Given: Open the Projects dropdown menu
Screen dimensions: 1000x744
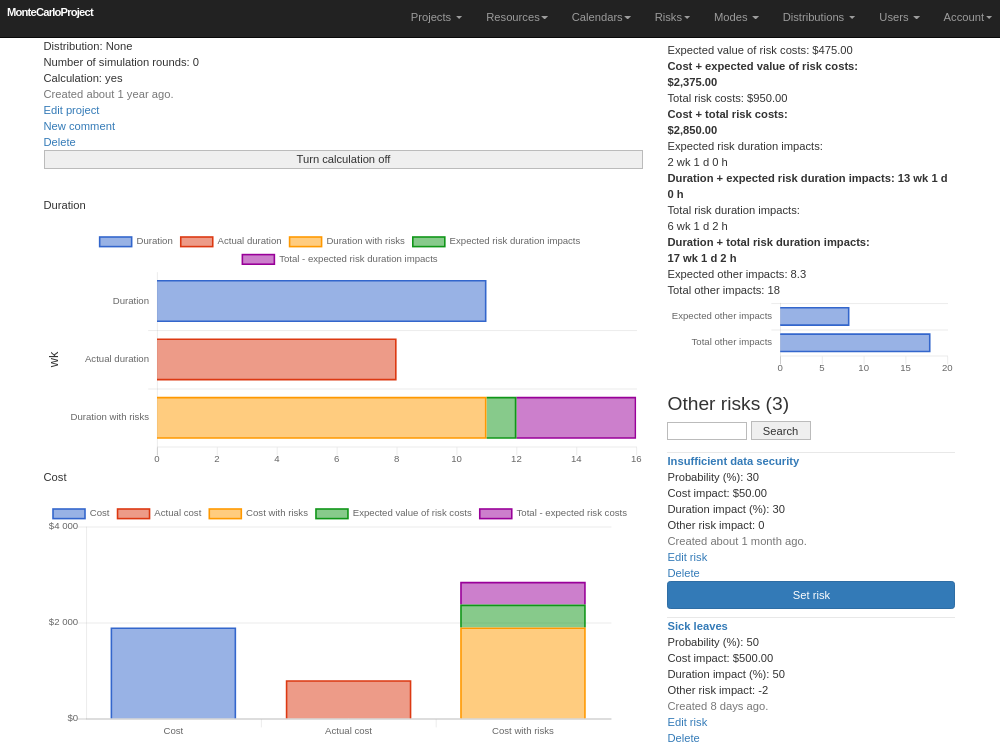Looking at the screenshot, I should (x=436, y=17).
